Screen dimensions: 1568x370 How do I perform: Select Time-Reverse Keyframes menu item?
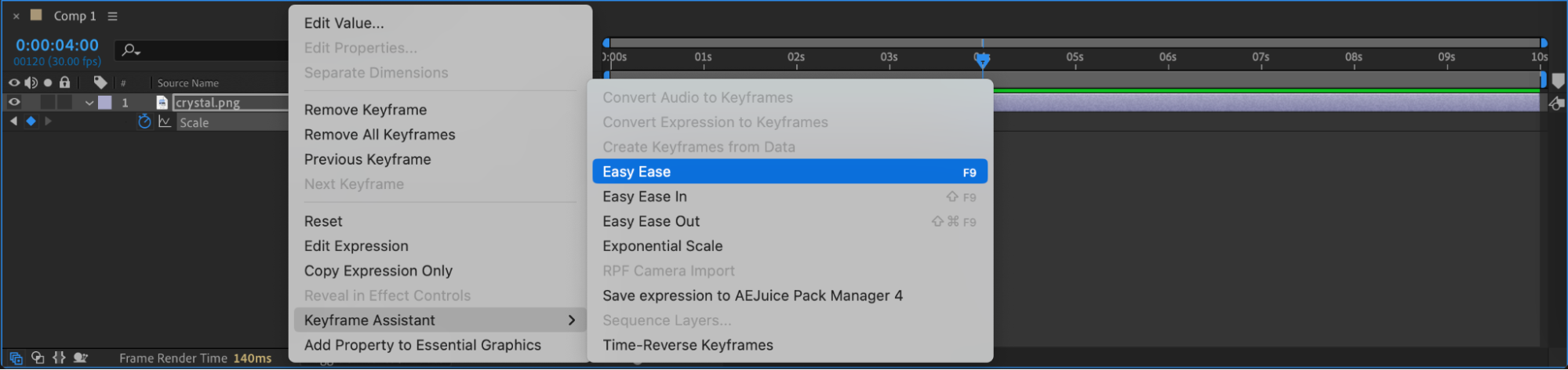point(687,345)
